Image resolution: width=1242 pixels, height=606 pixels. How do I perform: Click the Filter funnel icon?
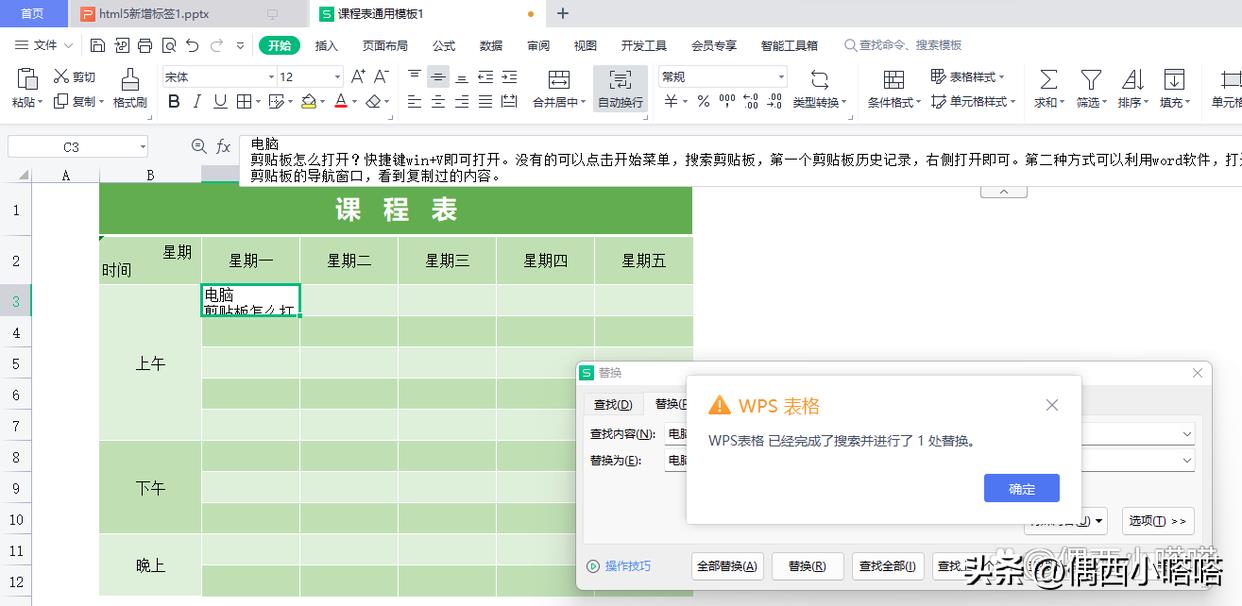pyautogui.click(x=1090, y=88)
